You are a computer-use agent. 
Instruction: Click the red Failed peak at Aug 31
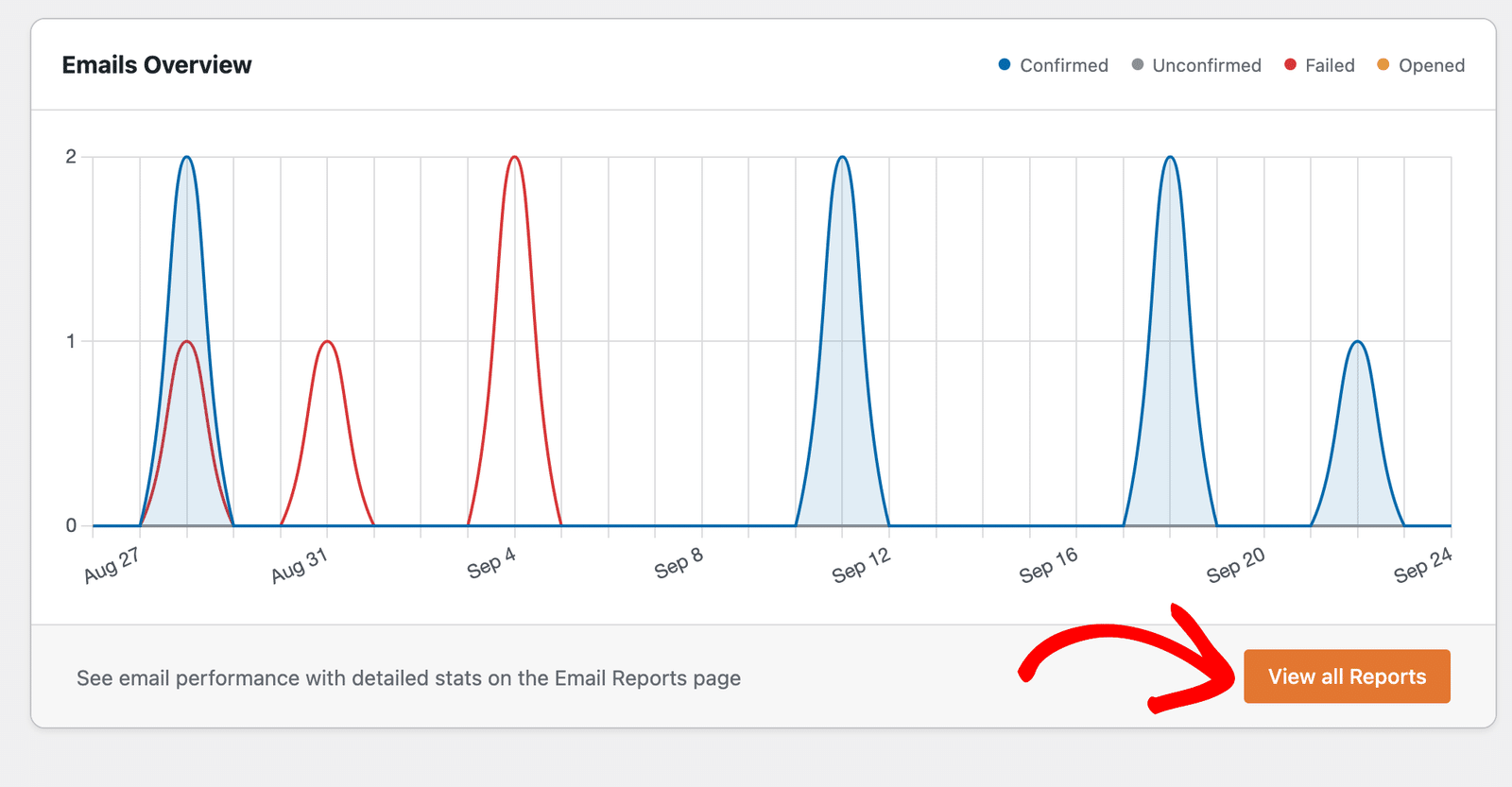click(327, 341)
